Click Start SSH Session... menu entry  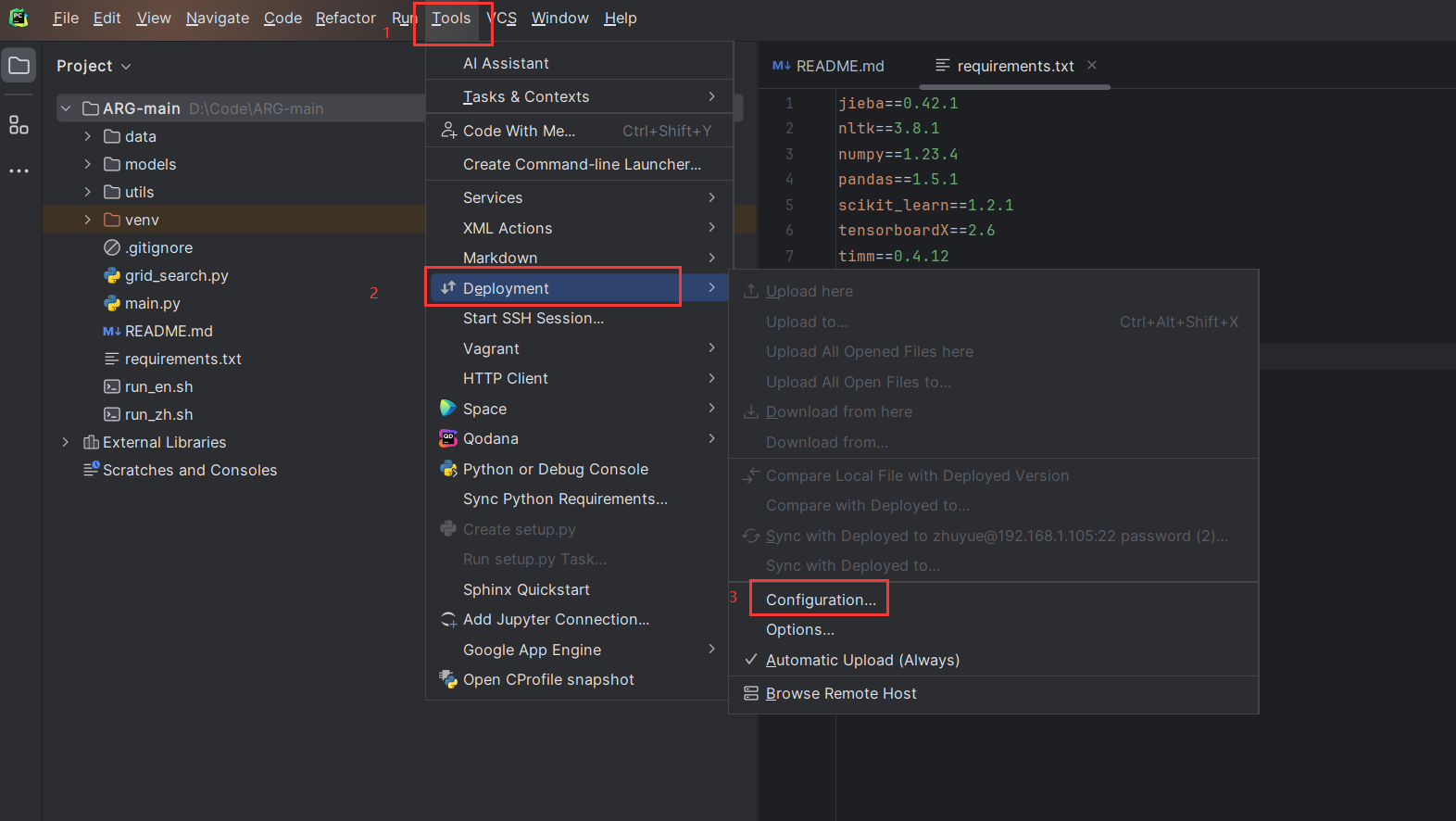click(x=533, y=318)
